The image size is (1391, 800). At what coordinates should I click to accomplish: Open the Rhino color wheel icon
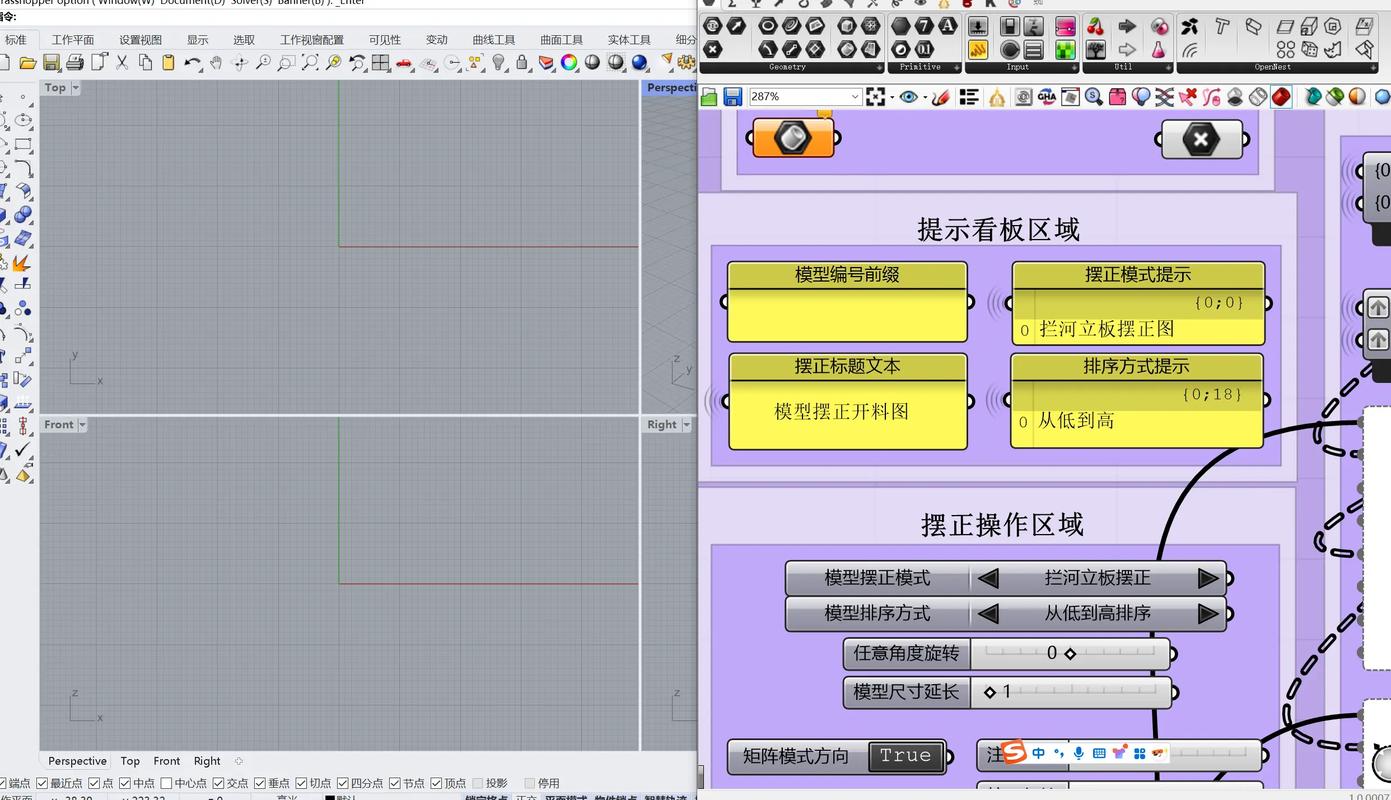pyautogui.click(x=570, y=63)
